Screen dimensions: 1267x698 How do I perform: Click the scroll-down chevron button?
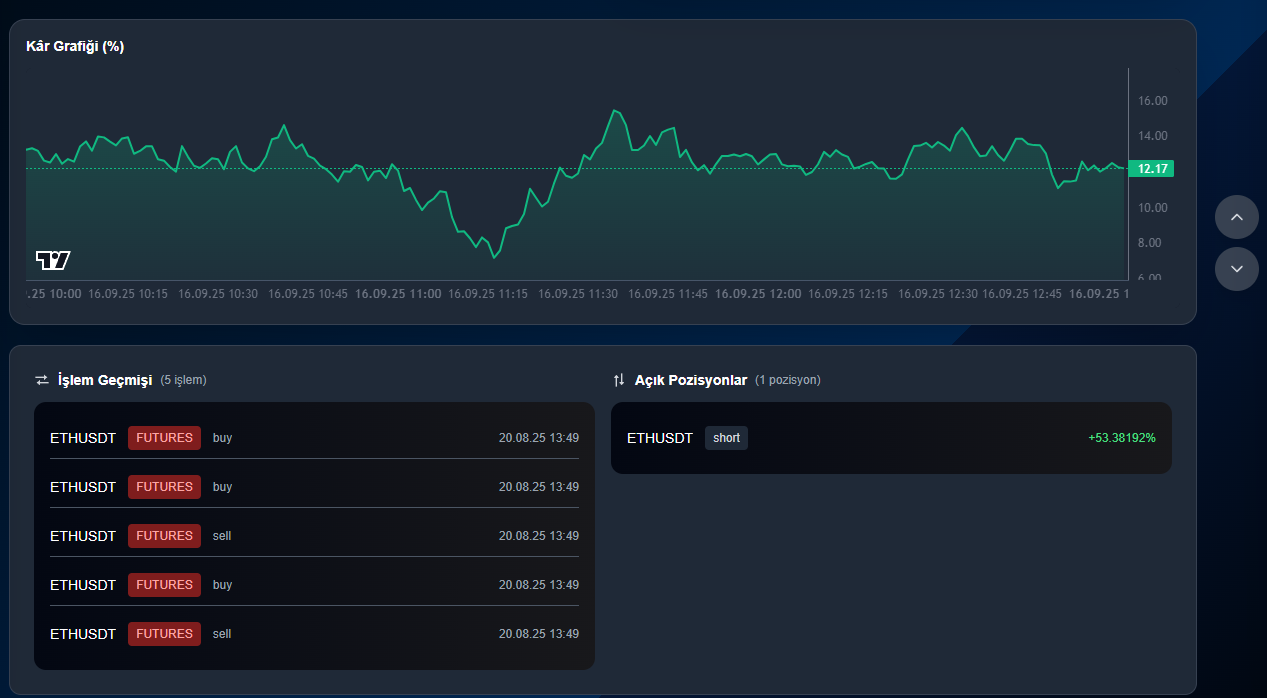point(1237,269)
